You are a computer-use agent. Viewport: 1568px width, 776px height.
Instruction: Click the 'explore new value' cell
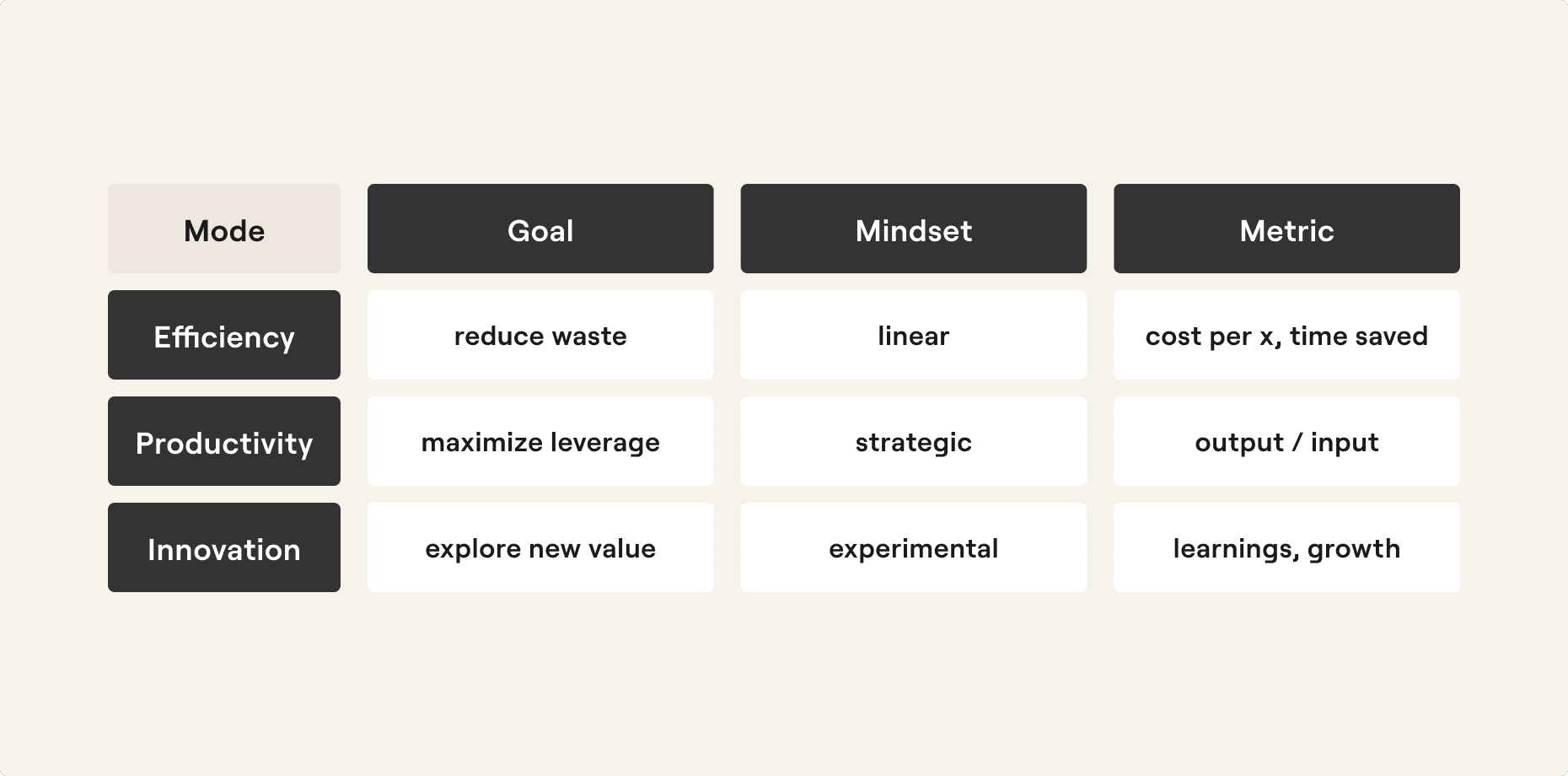[x=540, y=547]
